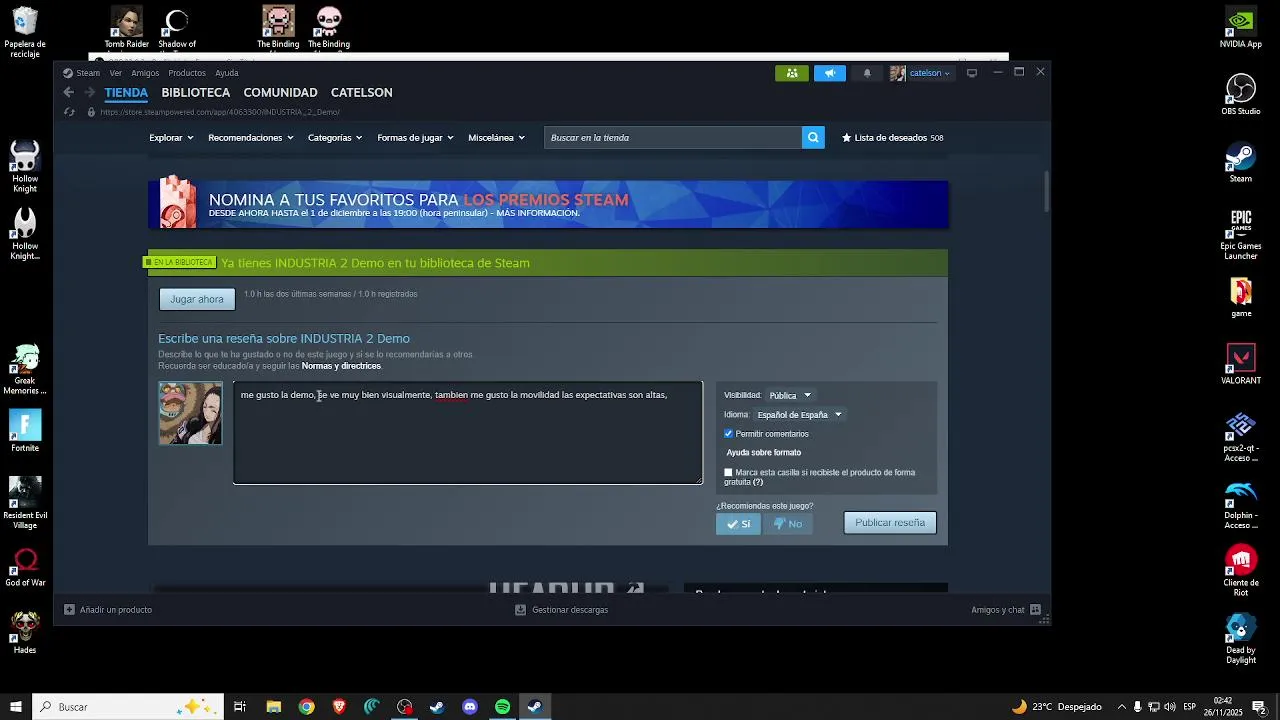This screenshot has height=720, width=1280.
Task: Select the Epic Games Launcher desktop icon
Action: click(1241, 235)
